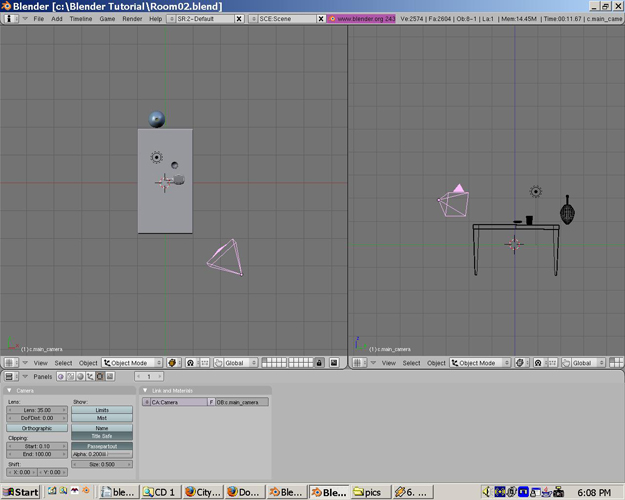Viewport: 625px width, 500px height.
Task: Click the OB:c.main_camera name field
Action: pyautogui.click(x=242, y=402)
